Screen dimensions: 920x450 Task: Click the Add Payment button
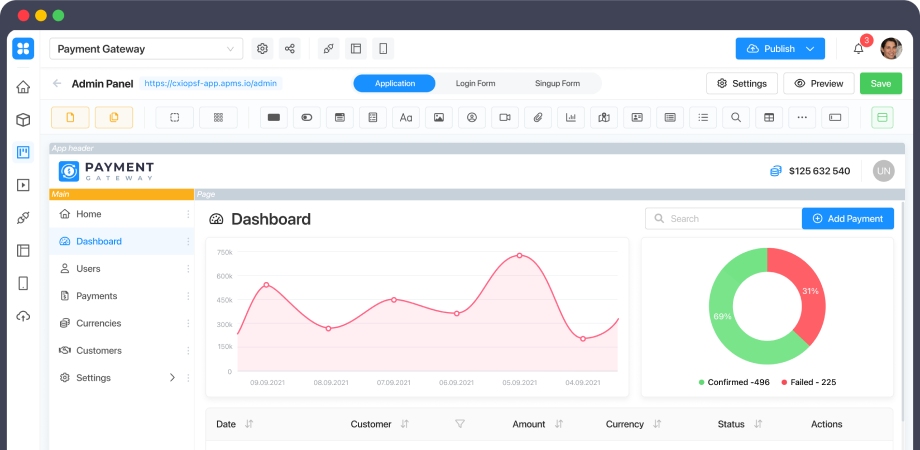tap(848, 218)
